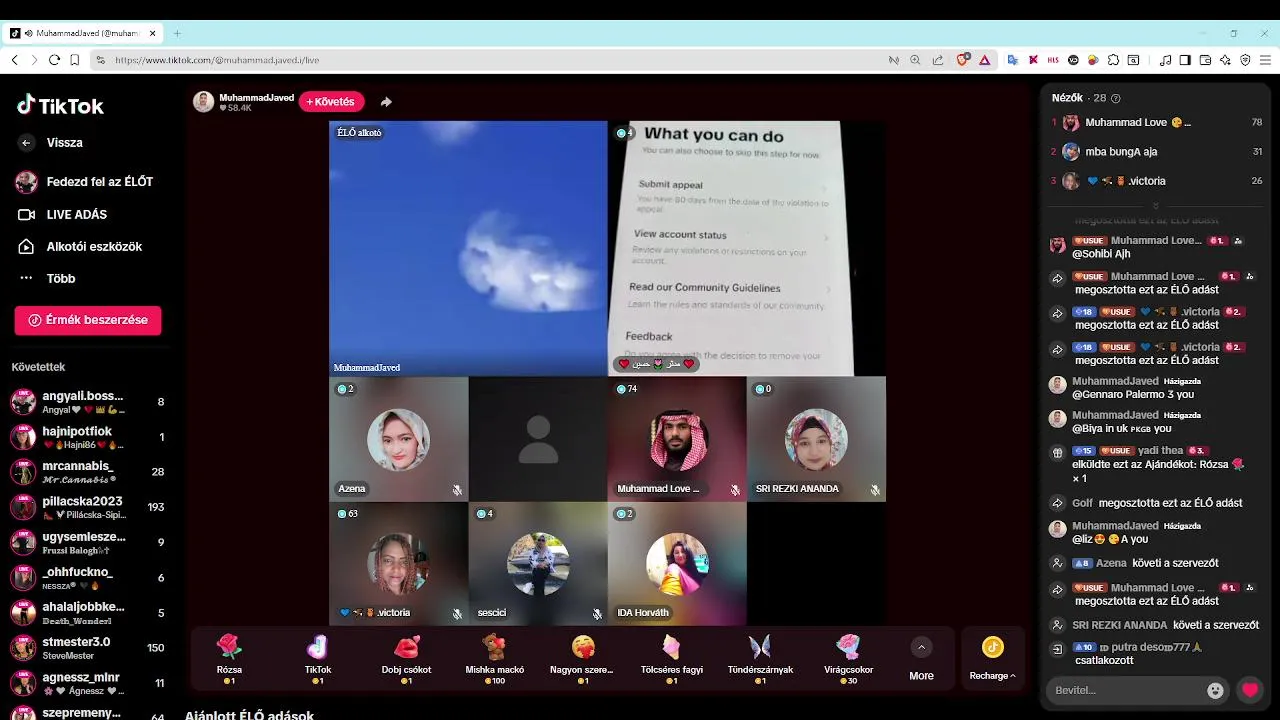Image resolution: width=1280 pixels, height=720 pixels.
Task: Select SRI REZKI ANANDA guest avatar
Action: [816, 439]
